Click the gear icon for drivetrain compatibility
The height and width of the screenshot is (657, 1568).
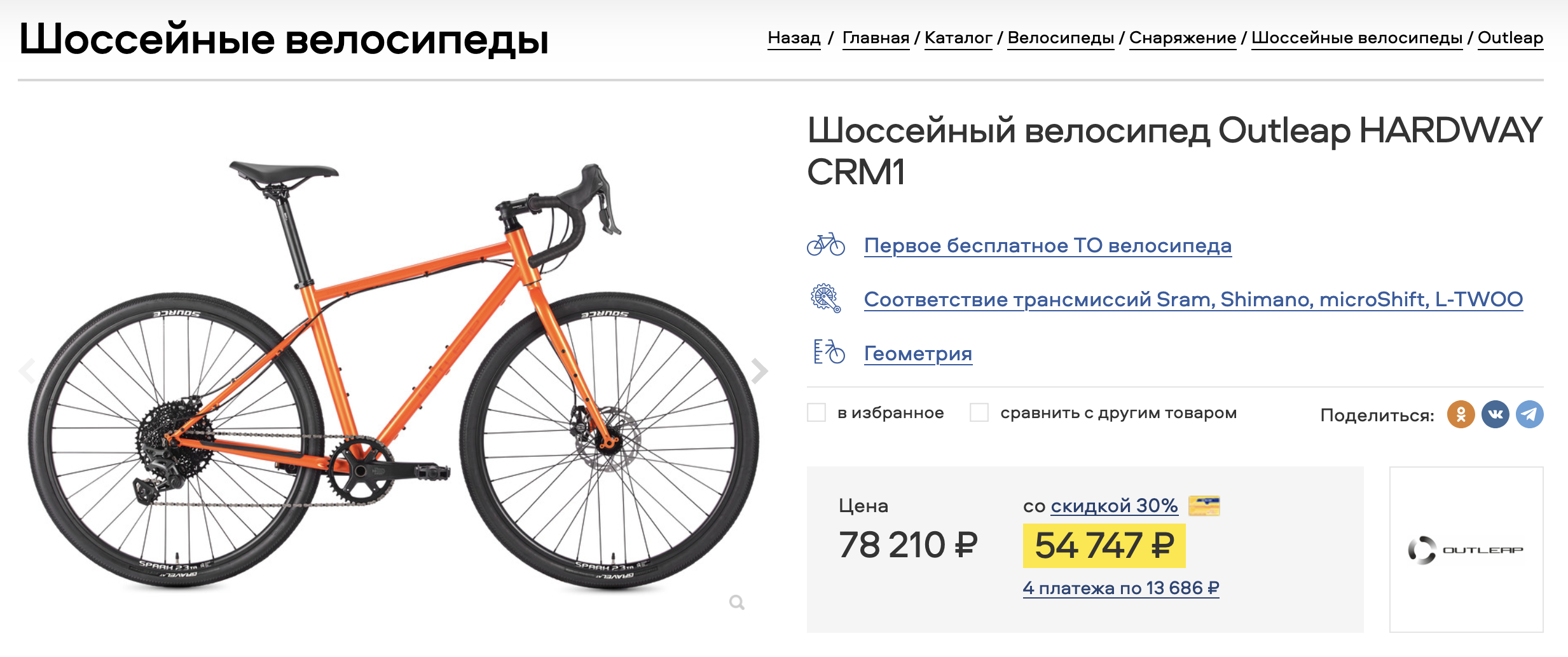pyautogui.click(x=825, y=298)
